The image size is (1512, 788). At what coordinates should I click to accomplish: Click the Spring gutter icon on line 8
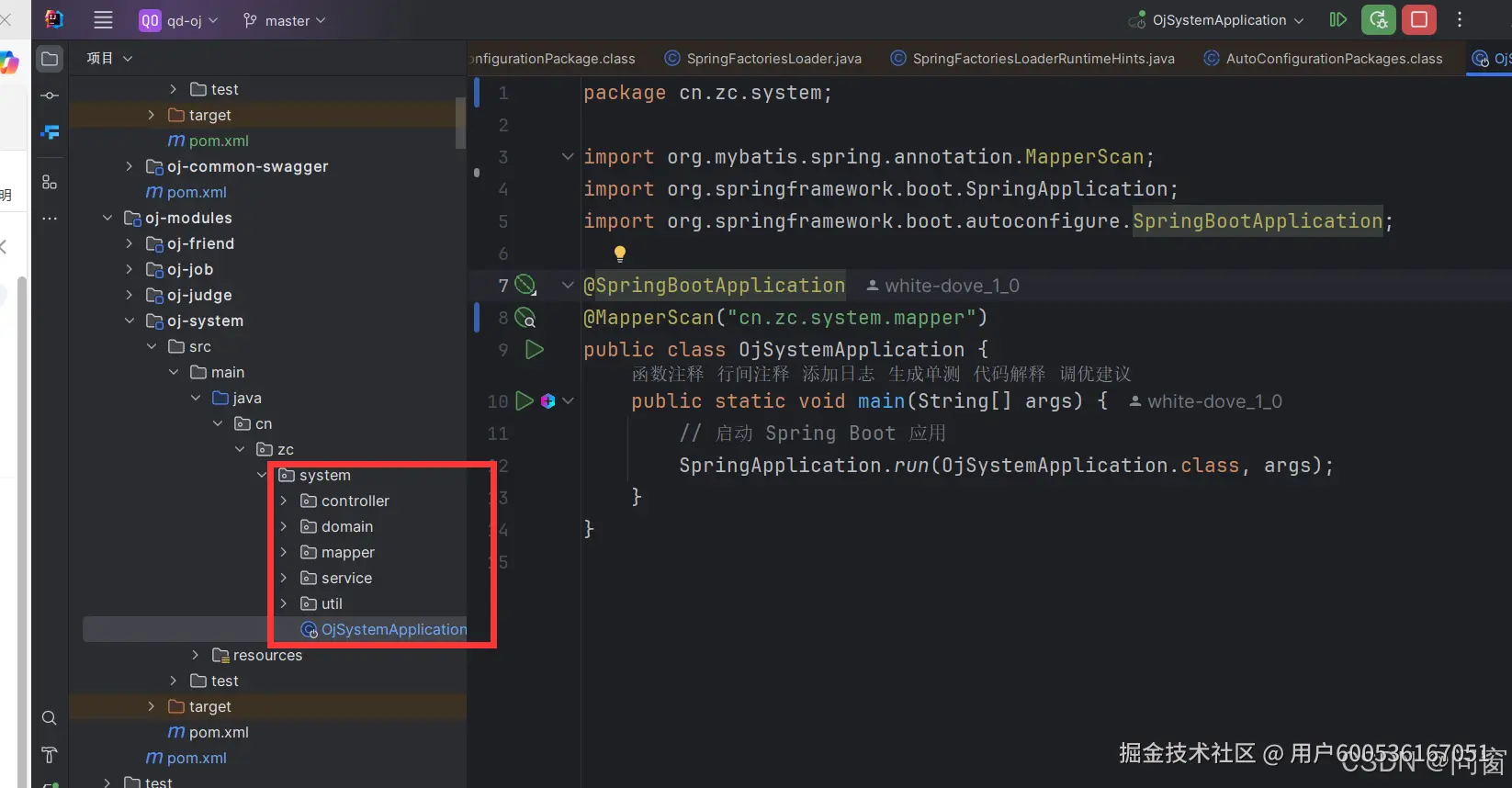(525, 318)
